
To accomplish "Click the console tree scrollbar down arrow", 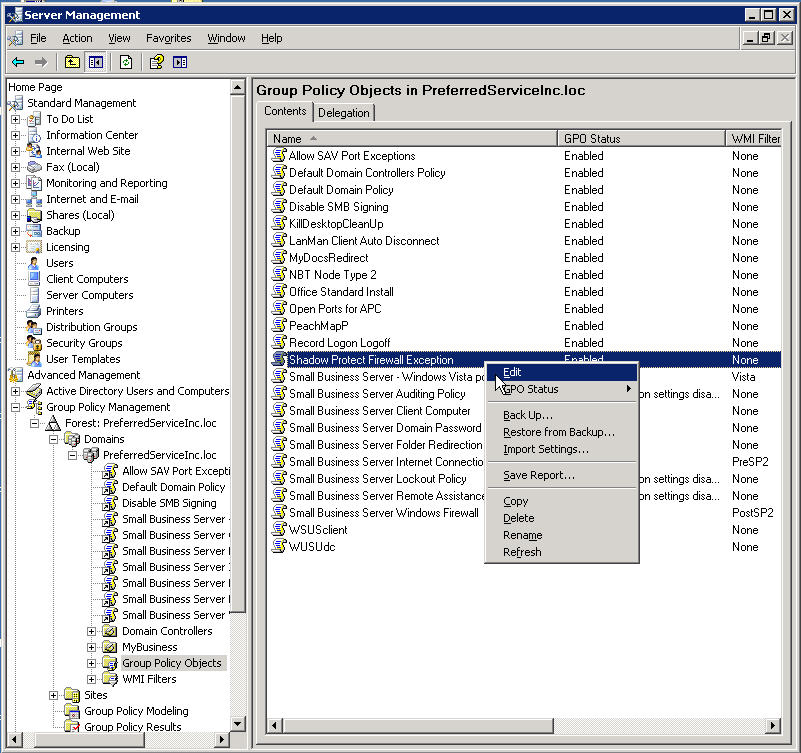I will (238, 723).
